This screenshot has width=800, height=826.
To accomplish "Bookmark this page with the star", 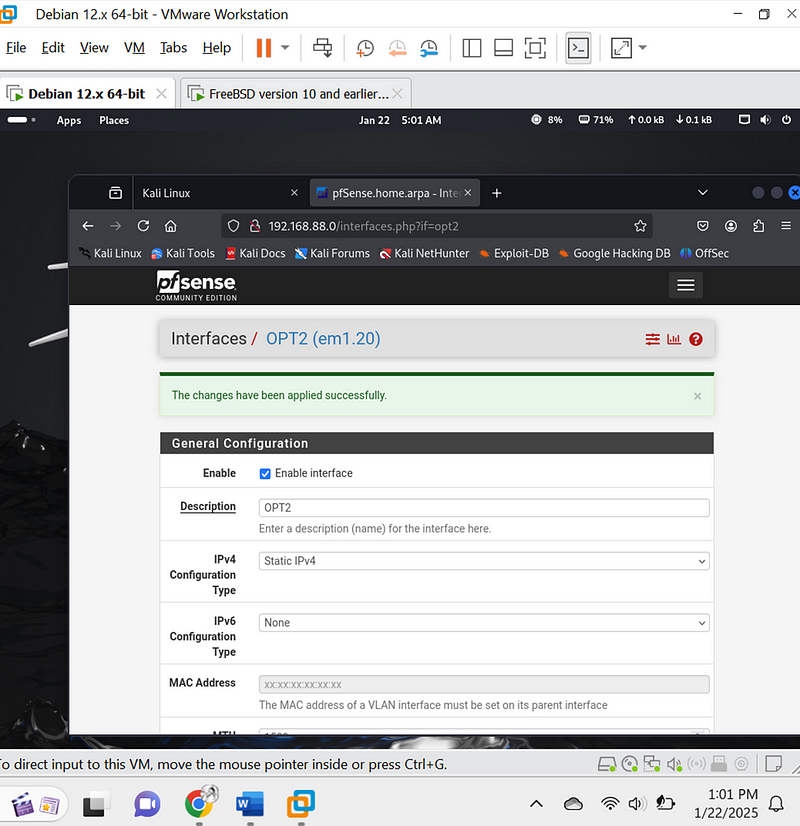I will pos(640,227).
